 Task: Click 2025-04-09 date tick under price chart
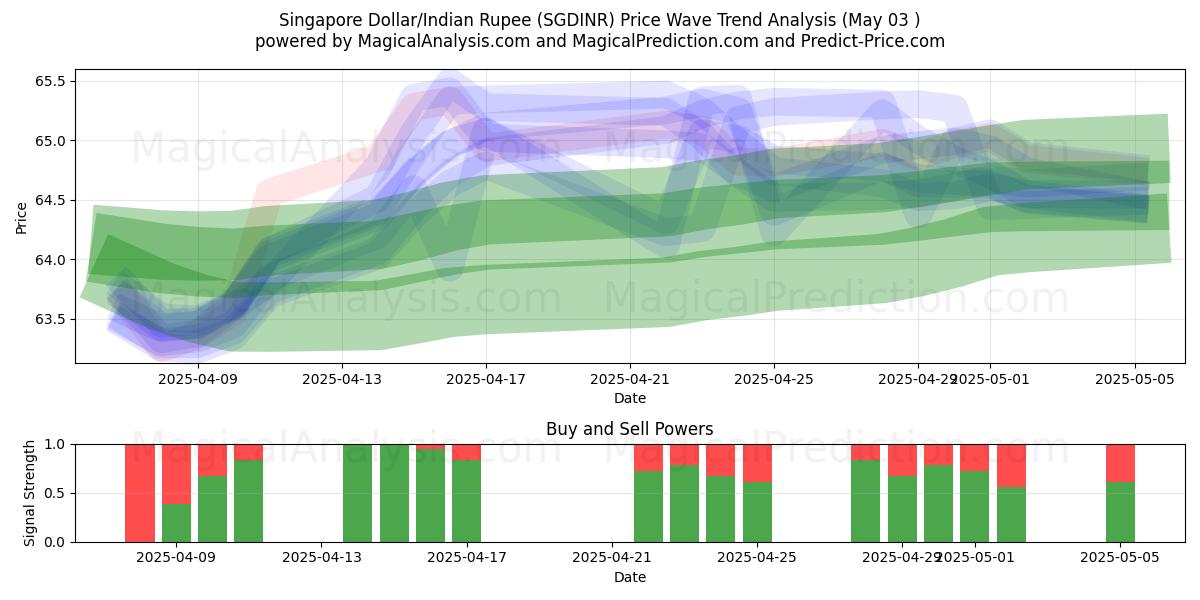[x=198, y=379]
